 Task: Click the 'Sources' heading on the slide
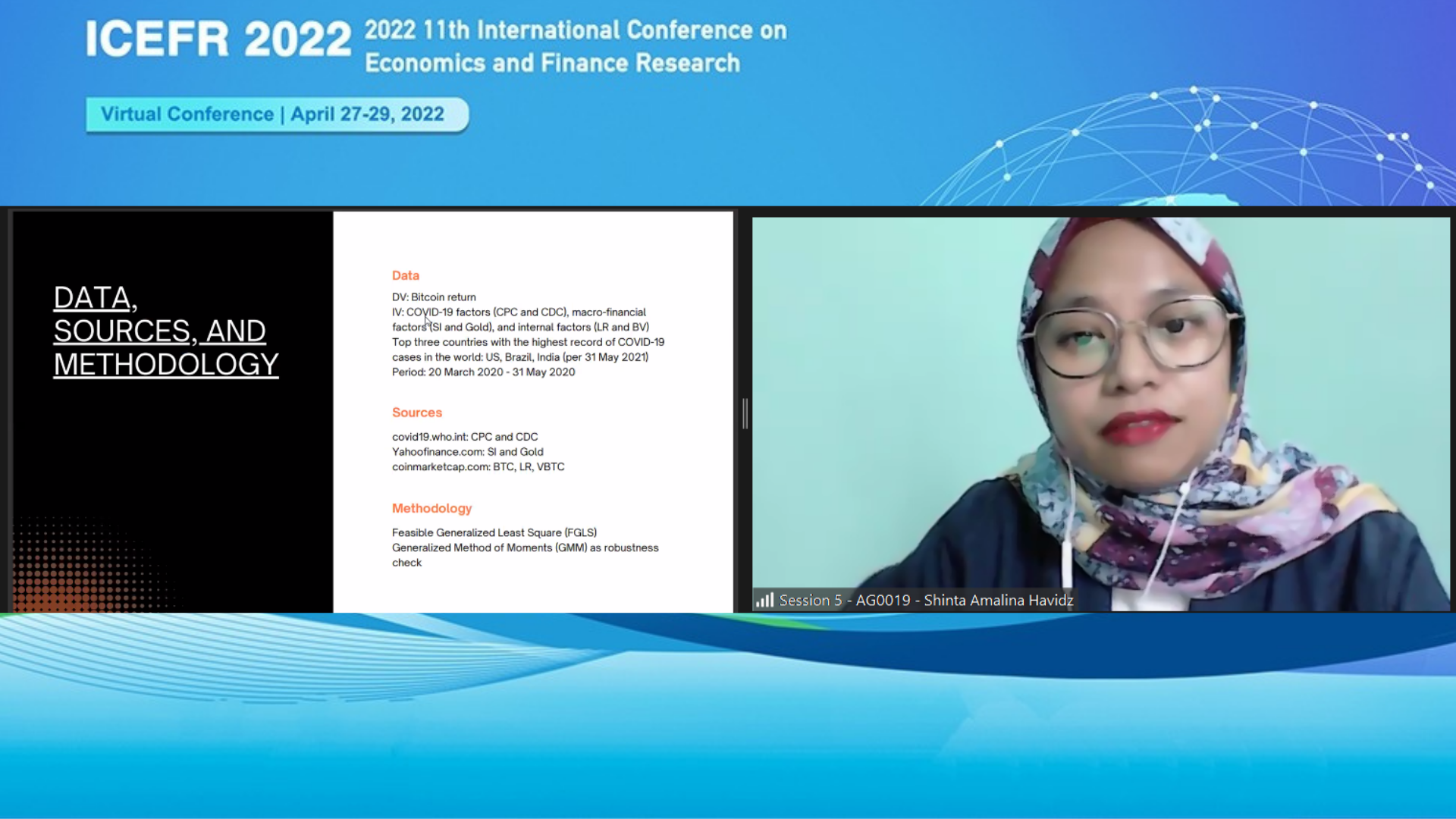pos(416,413)
